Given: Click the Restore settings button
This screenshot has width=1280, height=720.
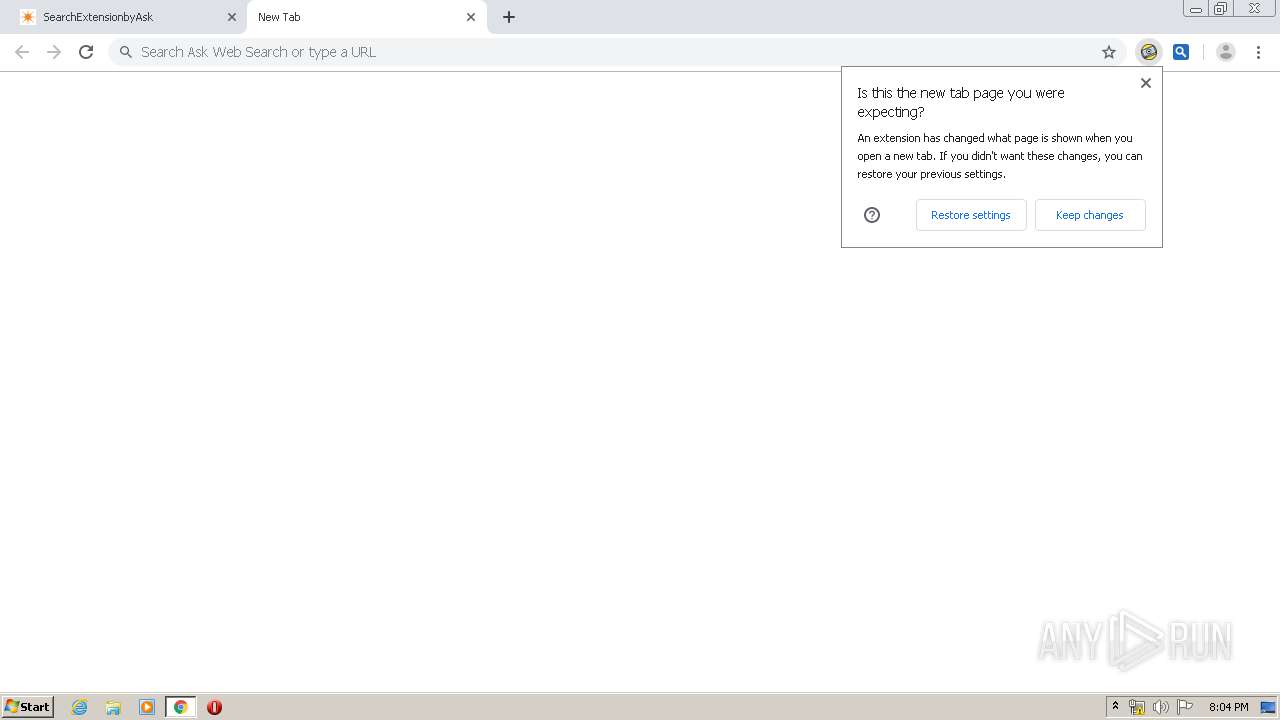Looking at the screenshot, I should point(971,215).
